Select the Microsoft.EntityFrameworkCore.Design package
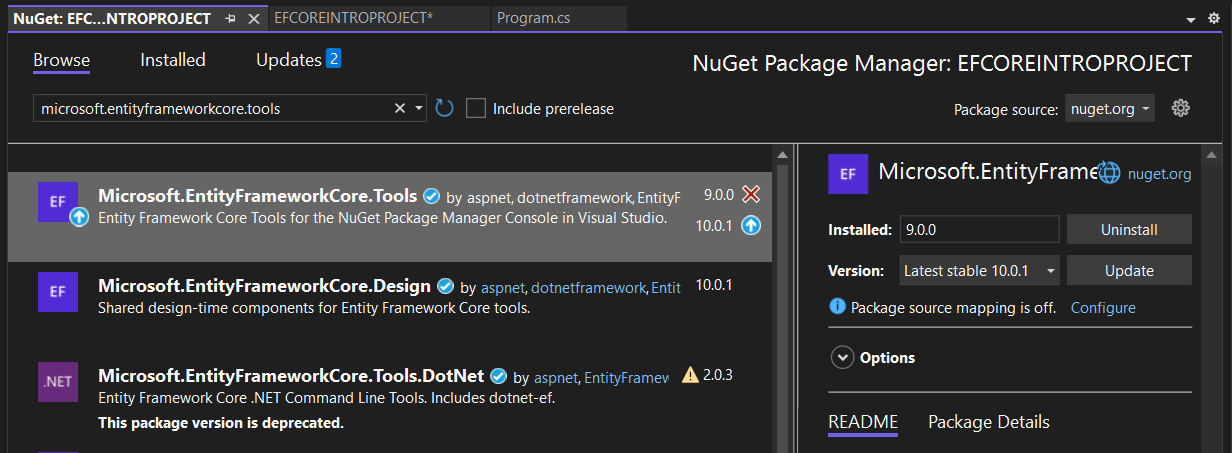Screen dimensions: 1232x453 (264, 286)
